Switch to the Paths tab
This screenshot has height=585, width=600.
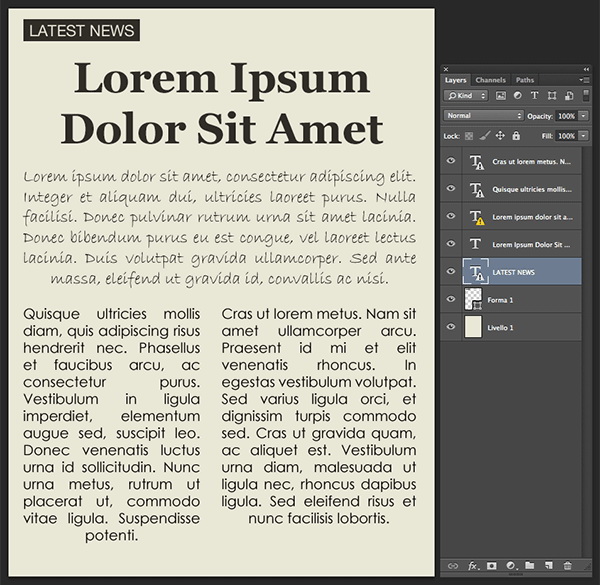525,80
